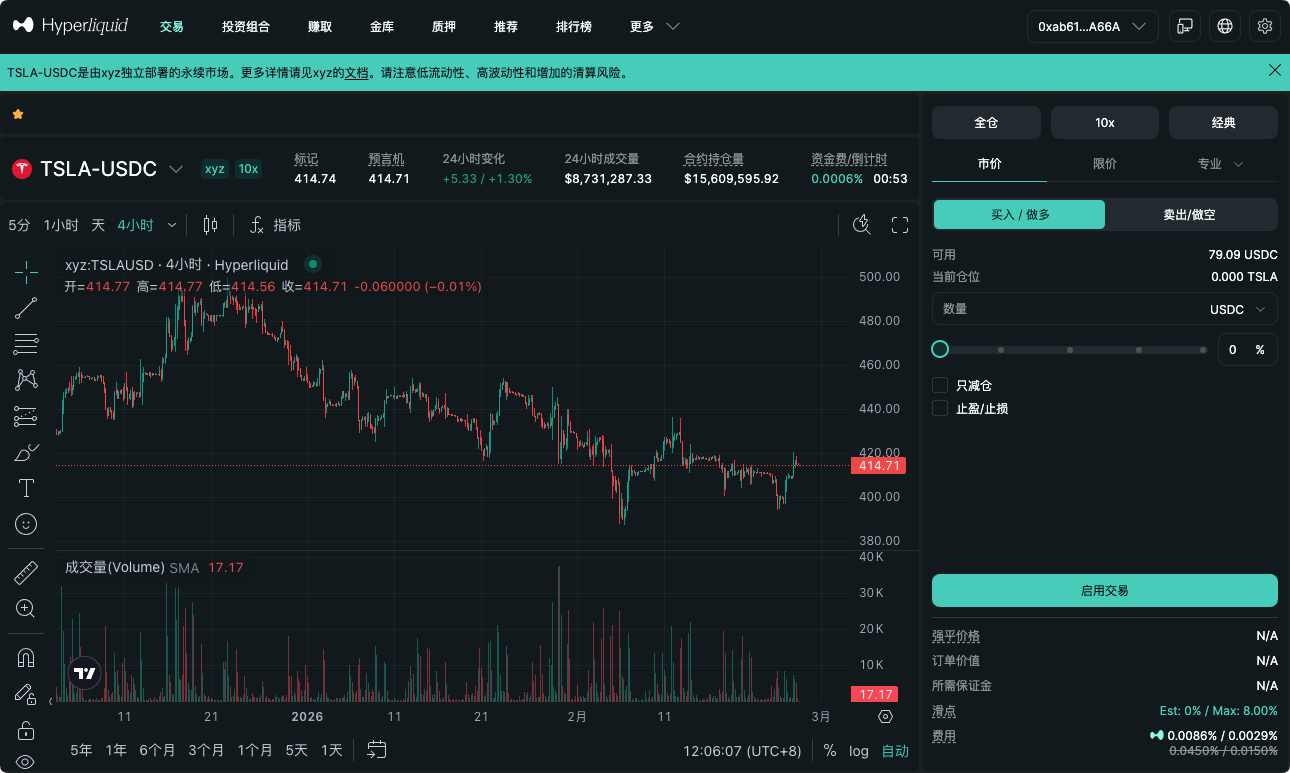Screen dimensions: 1290x773
Task: Open the 排行榜 menu item
Action: pos(573,26)
